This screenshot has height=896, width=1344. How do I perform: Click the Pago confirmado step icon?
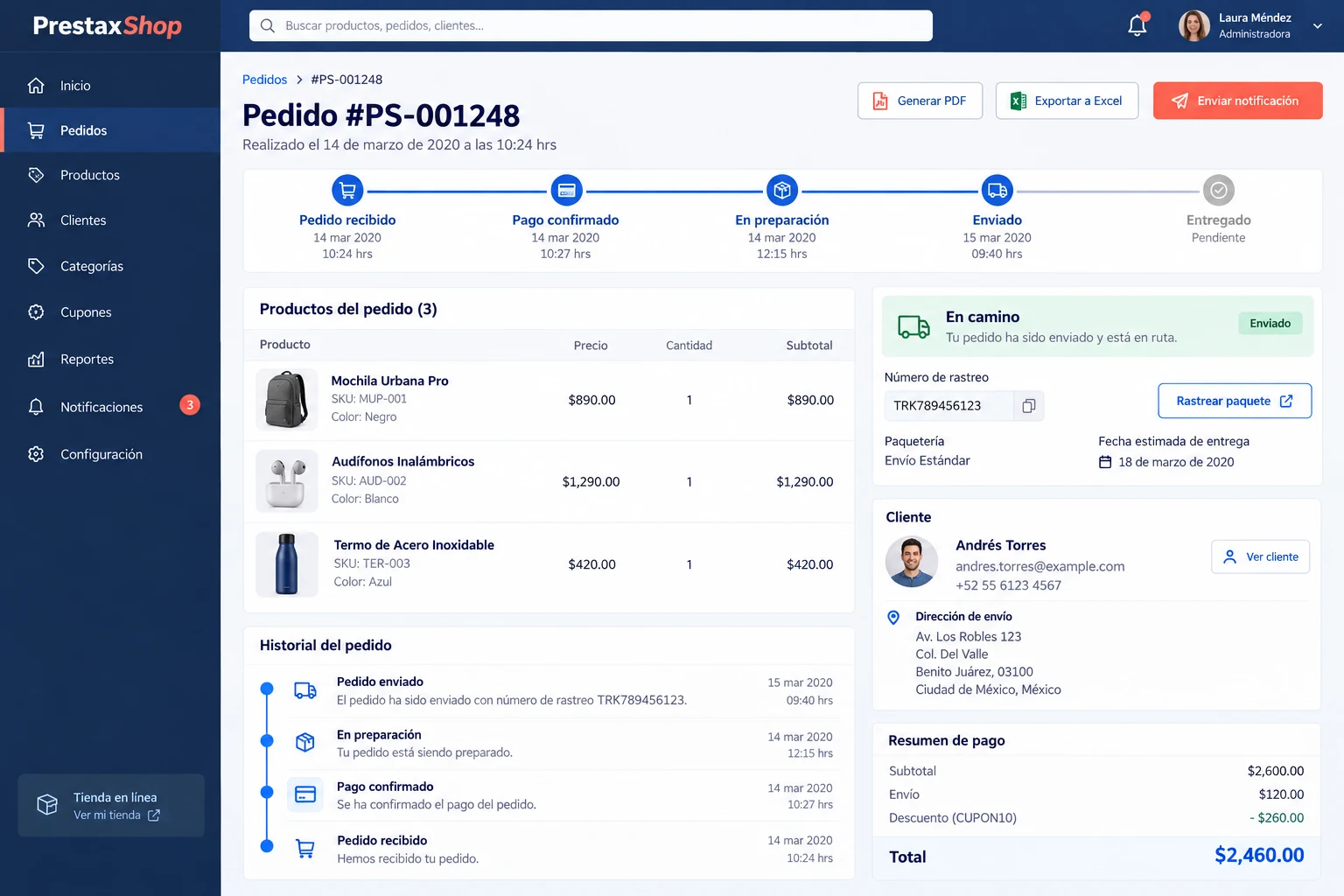pyautogui.click(x=566, y=190)
